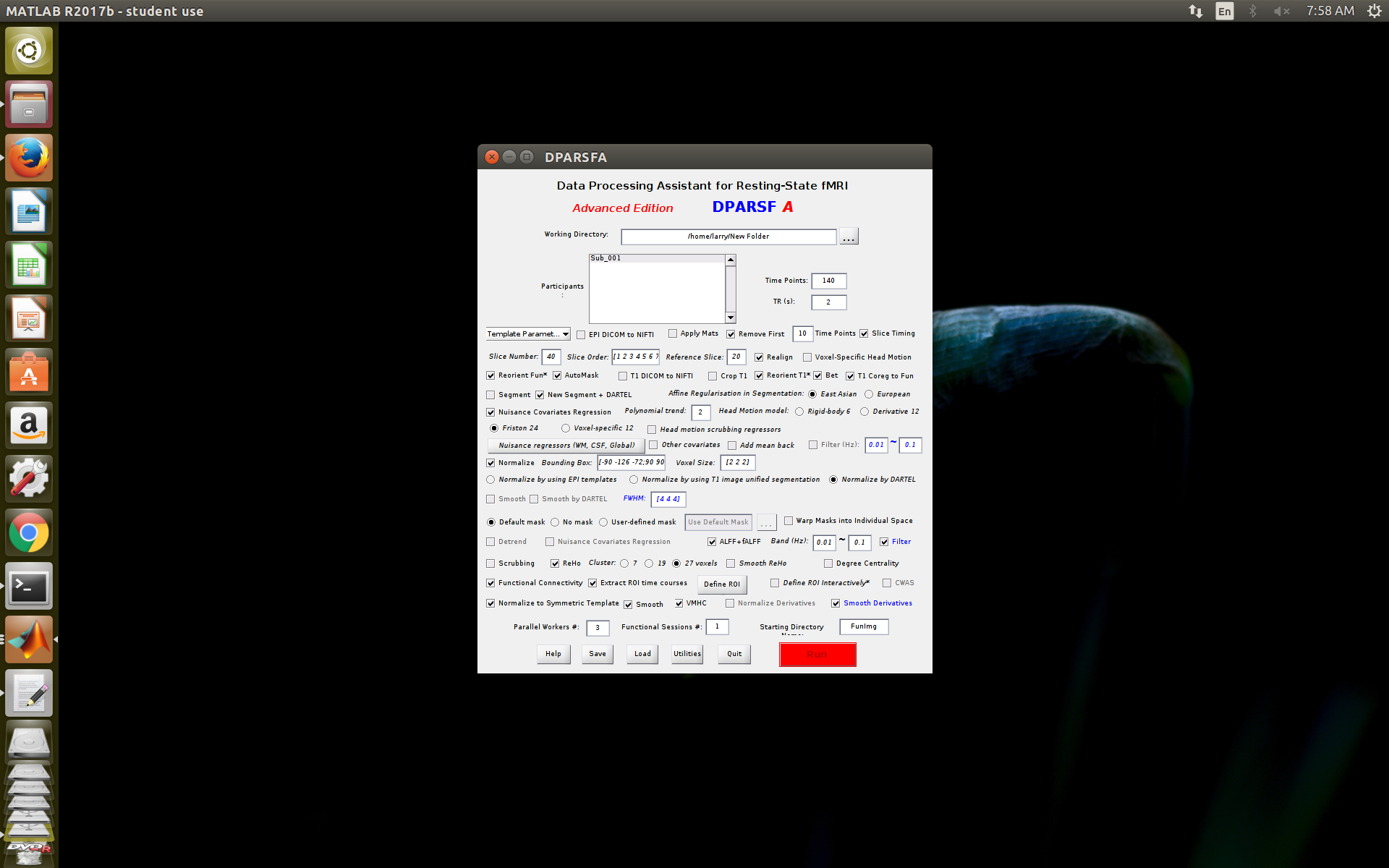Viewport: 1389px width, 868px height.
Task: Choose 19 voxels ReHo cluster
Action: coord(649,563)
